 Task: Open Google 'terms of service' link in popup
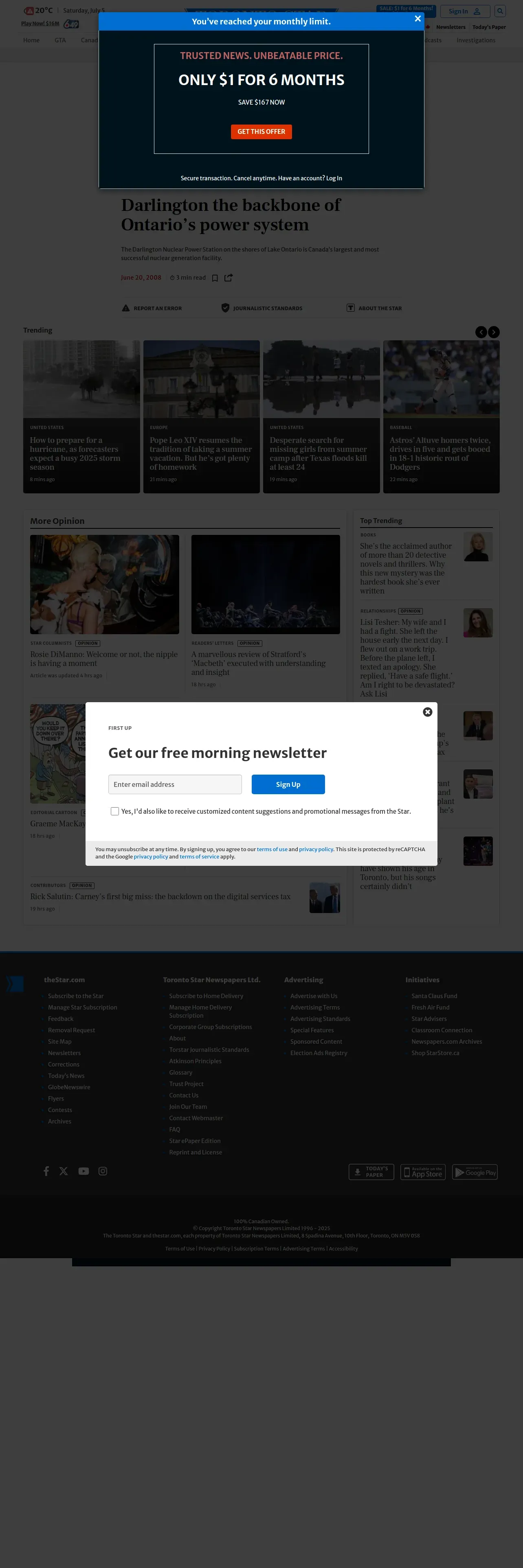tap(199, 856)
